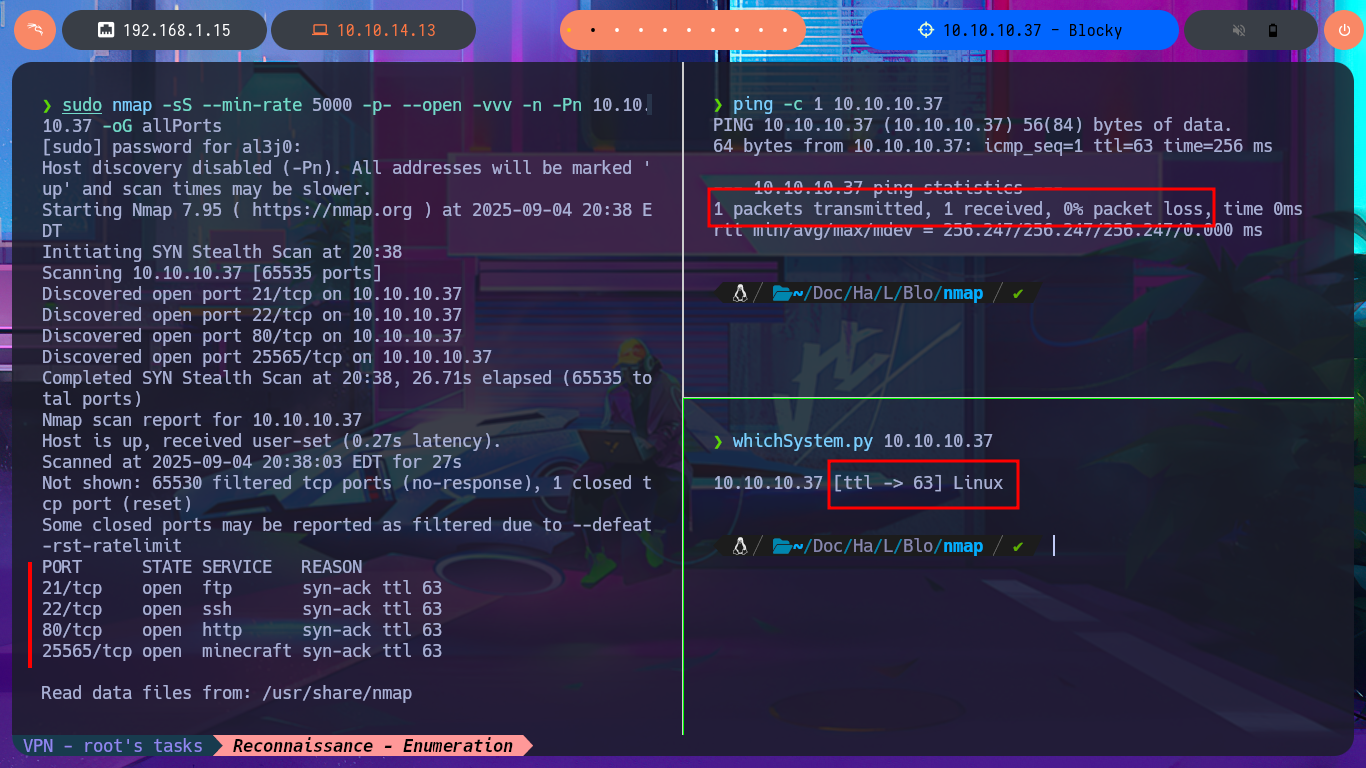This screenshot has height=768, width=1366.
Task: Click the 192.168.1.15 local IP module
Action: pyautogui.click(x=176, y=30)
